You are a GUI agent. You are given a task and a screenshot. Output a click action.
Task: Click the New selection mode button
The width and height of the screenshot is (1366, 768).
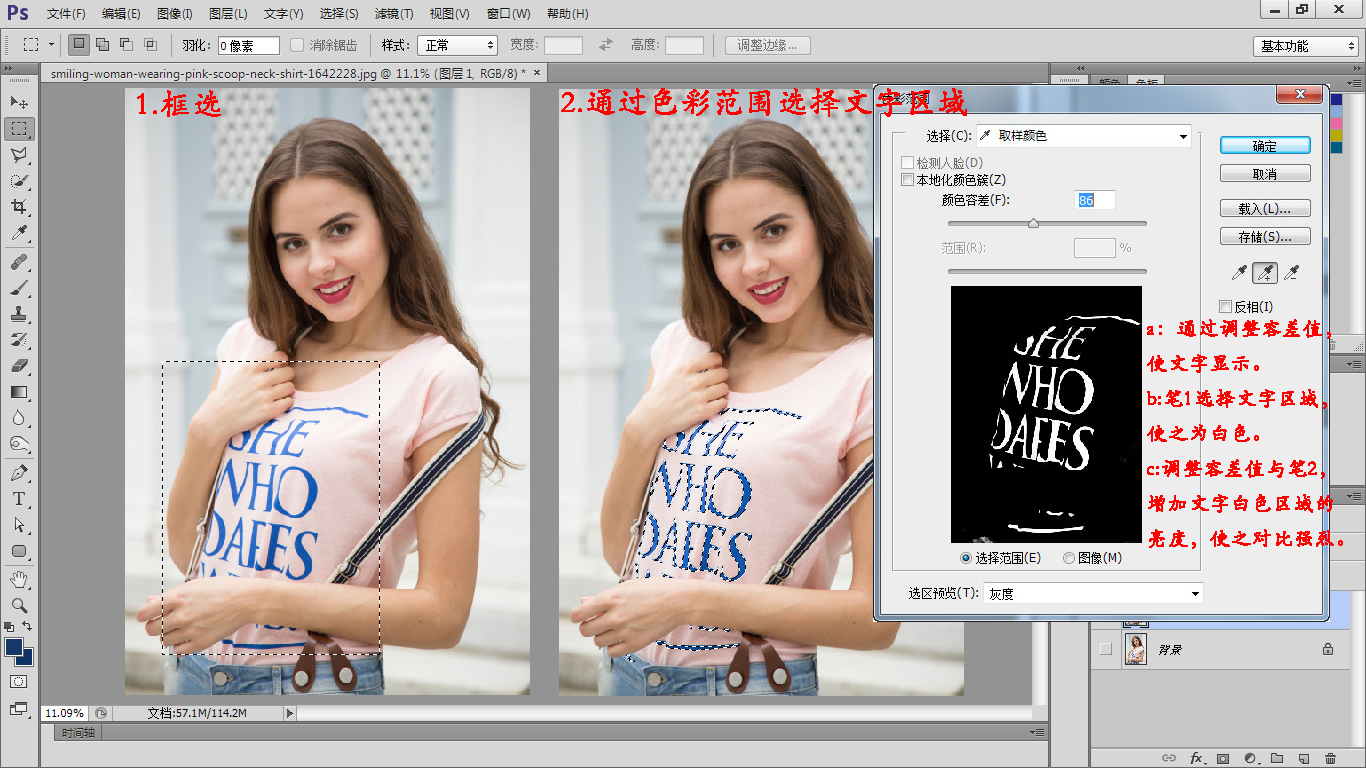pos(78,45)
